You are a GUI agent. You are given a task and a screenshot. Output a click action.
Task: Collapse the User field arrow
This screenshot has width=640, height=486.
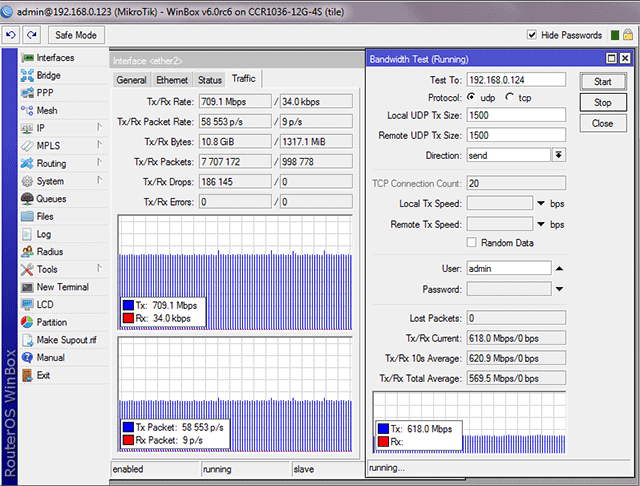(560, 269)
